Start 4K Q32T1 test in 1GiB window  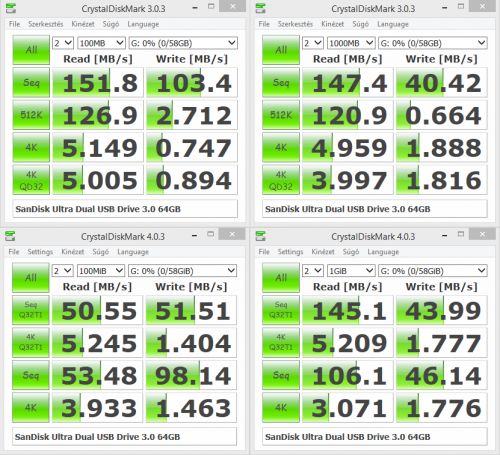(x=281, y=342)
